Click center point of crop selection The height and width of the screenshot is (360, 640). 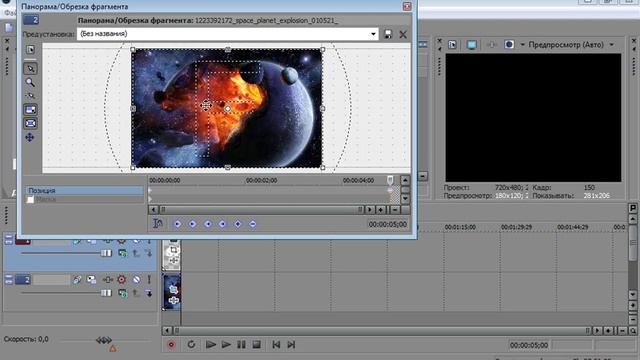(x=228, y=109)
